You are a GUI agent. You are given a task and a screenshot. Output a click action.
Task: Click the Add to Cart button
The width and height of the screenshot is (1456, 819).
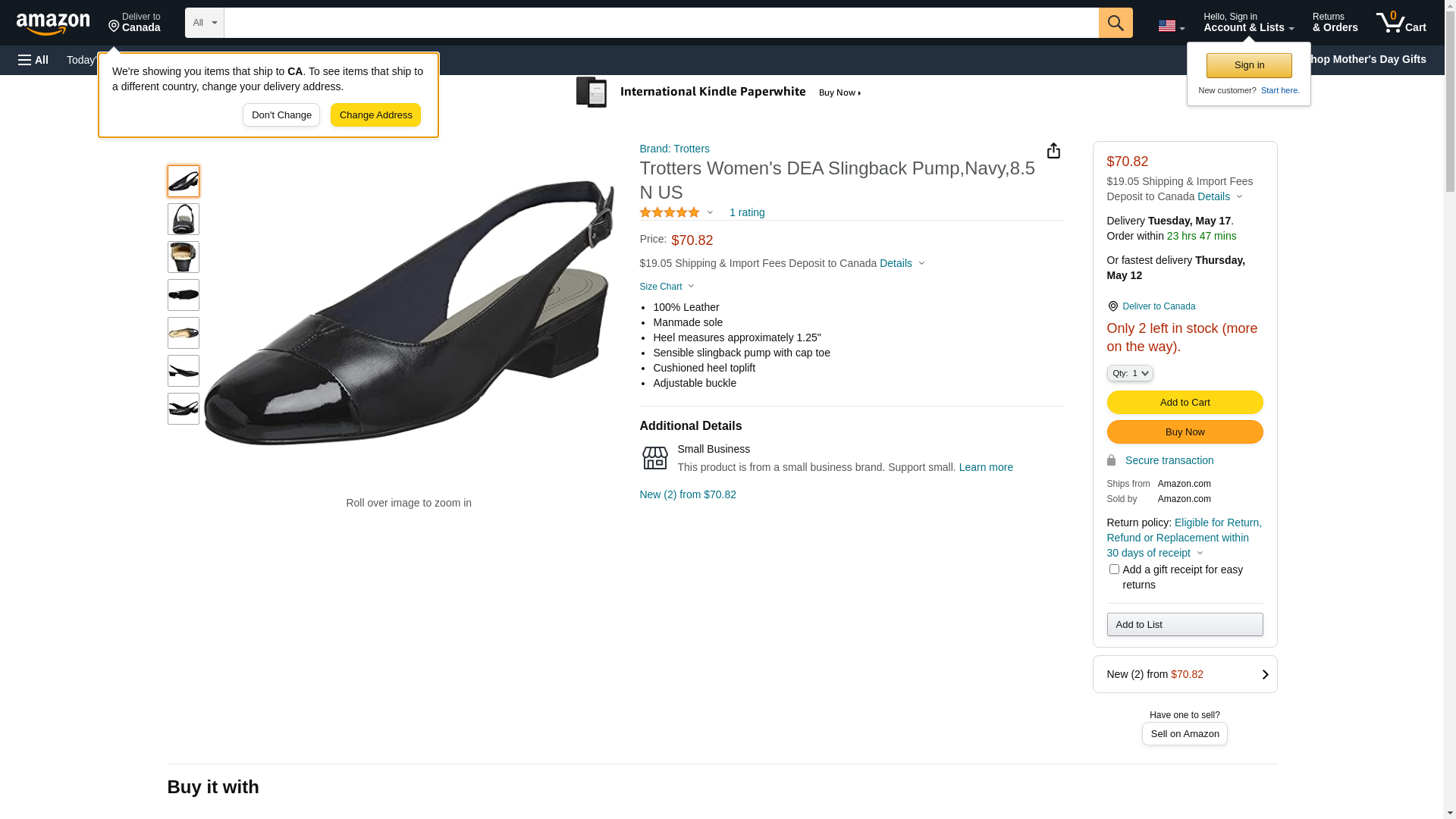[x=1185, y=403]
